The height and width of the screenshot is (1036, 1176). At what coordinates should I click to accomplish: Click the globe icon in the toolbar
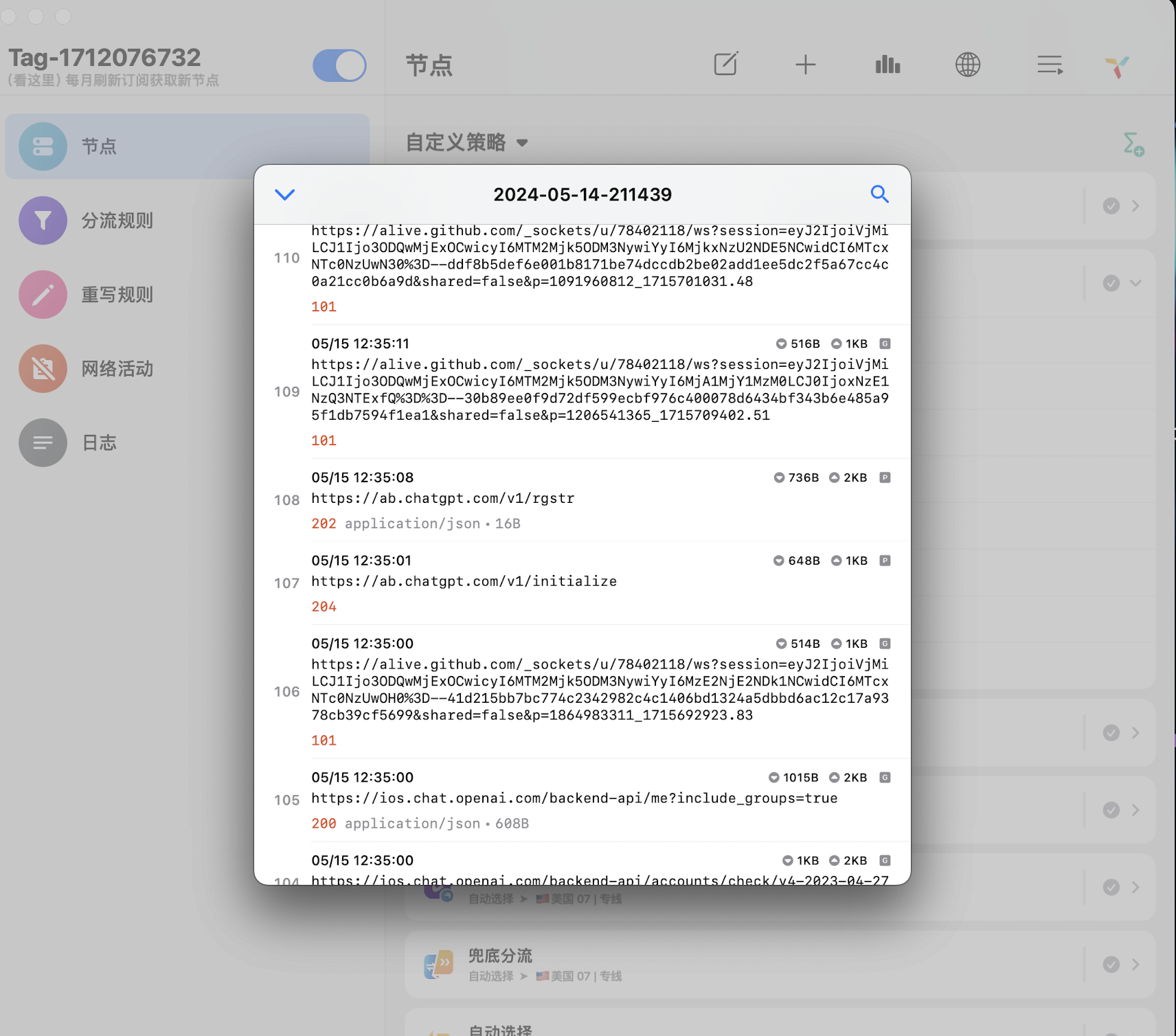tap(968, 65)
